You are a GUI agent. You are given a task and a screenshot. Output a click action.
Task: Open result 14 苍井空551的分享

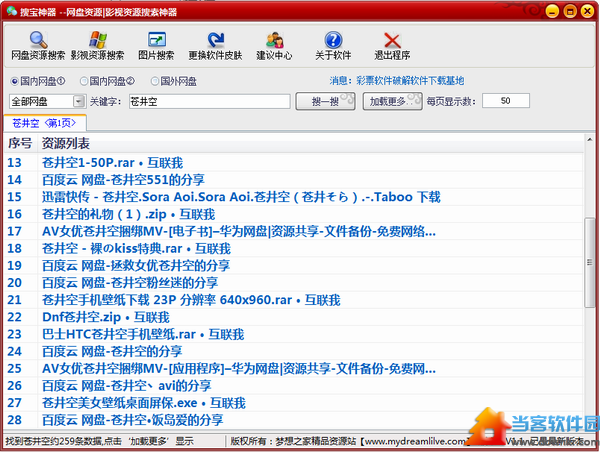[x=123, y=180]
